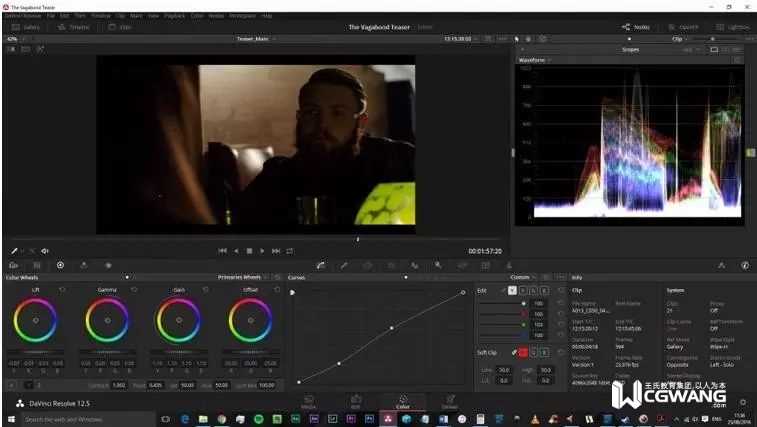Click the center of the Gamma color wheel
This screenshot has width=757, height=427.
point(107,320)
